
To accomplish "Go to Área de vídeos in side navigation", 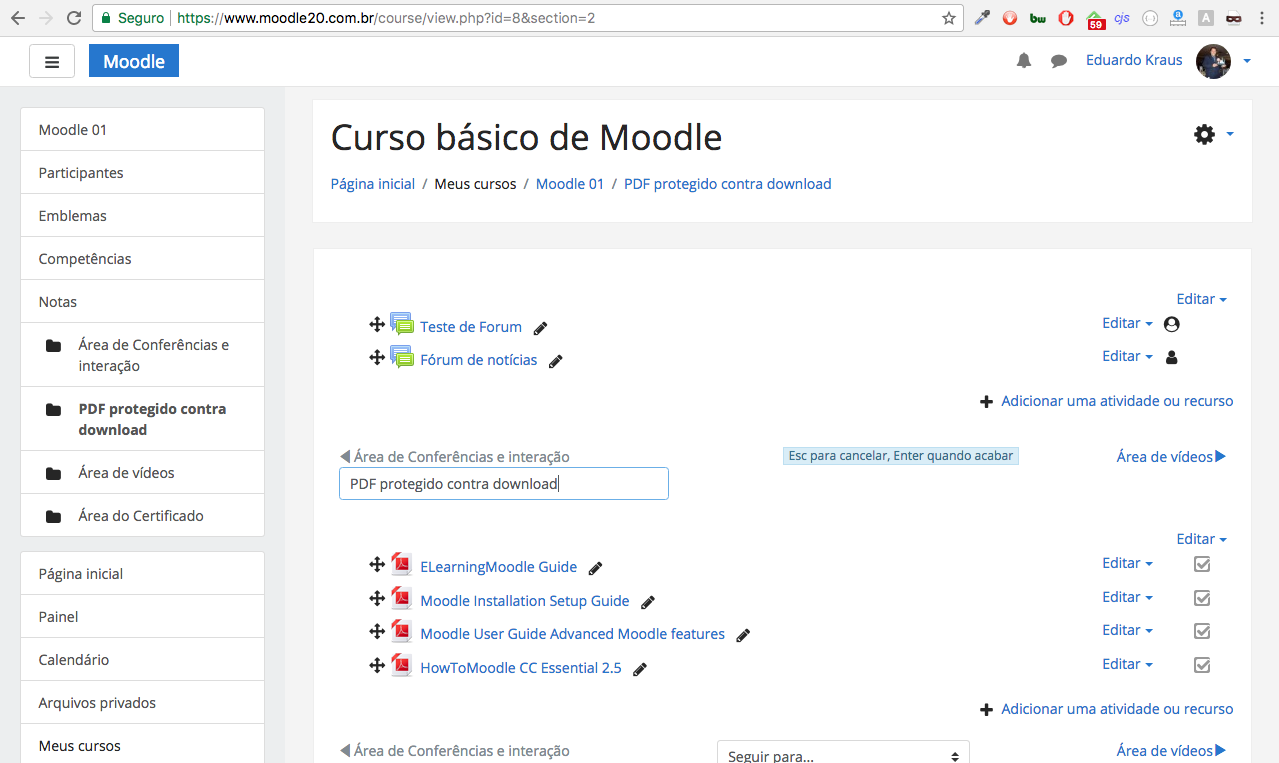I will [x=142, y=473].
